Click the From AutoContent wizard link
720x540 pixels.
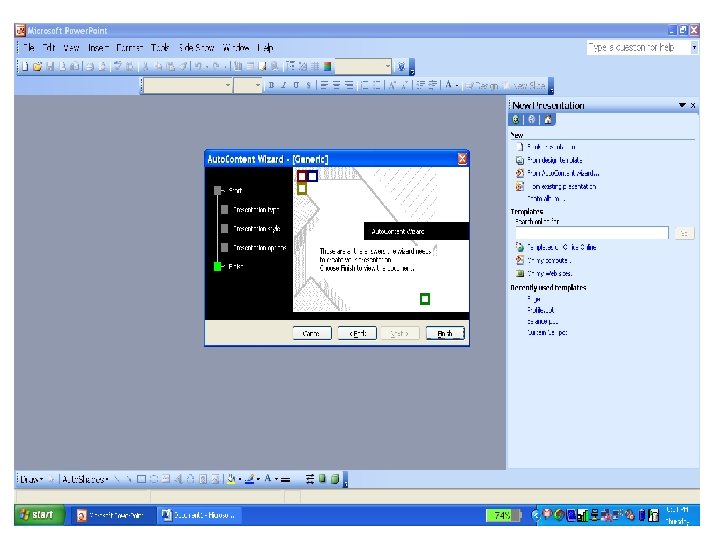(x=563, y=173)
